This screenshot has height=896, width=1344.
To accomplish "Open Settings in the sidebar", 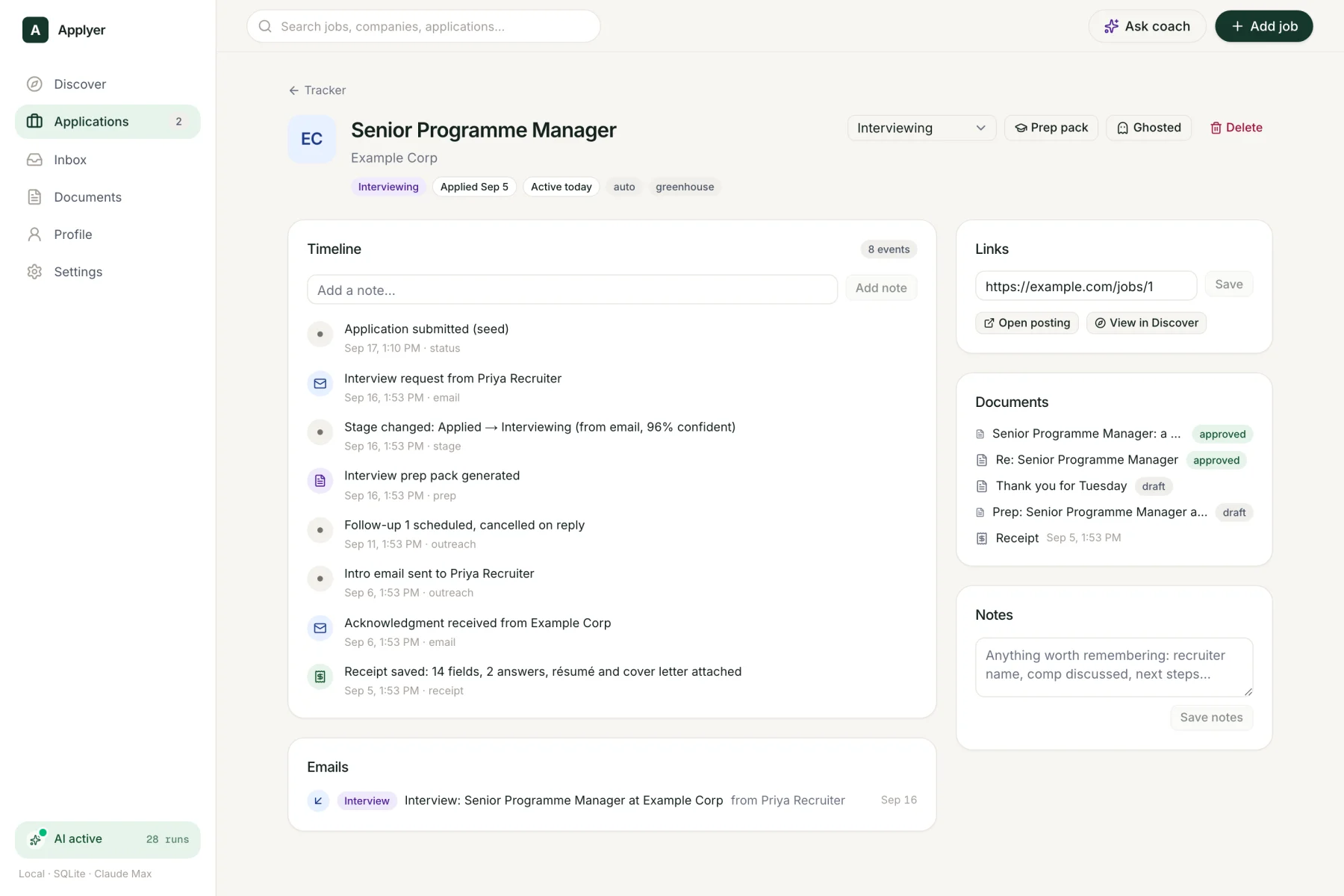I will [x=108, y=272].
